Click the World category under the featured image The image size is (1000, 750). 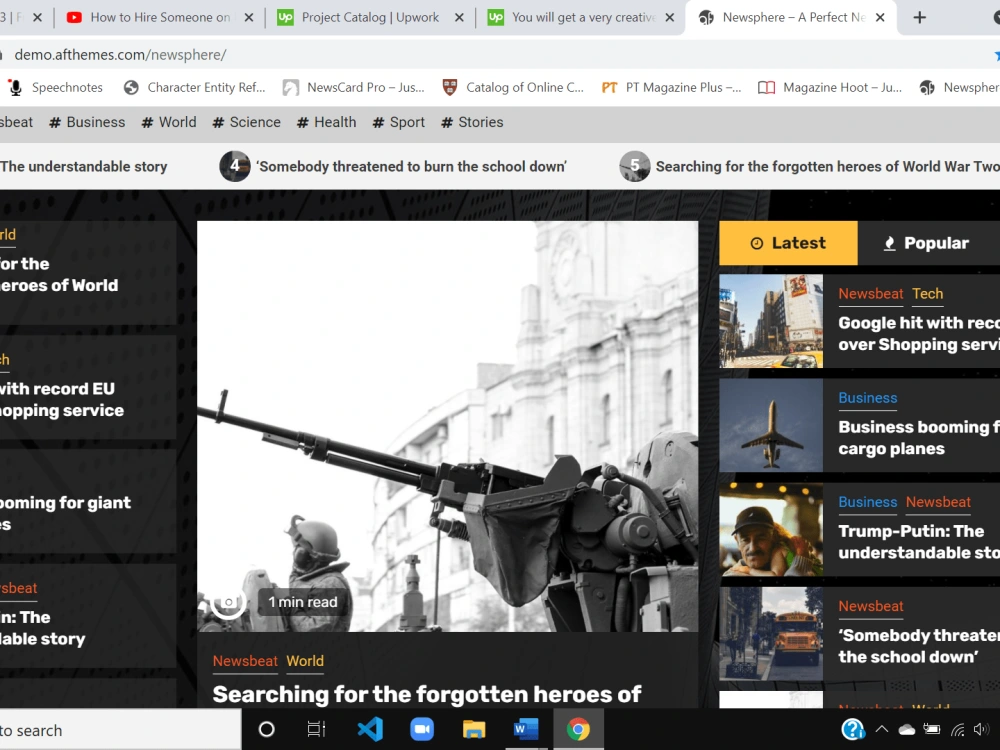[x=305, y=661]
